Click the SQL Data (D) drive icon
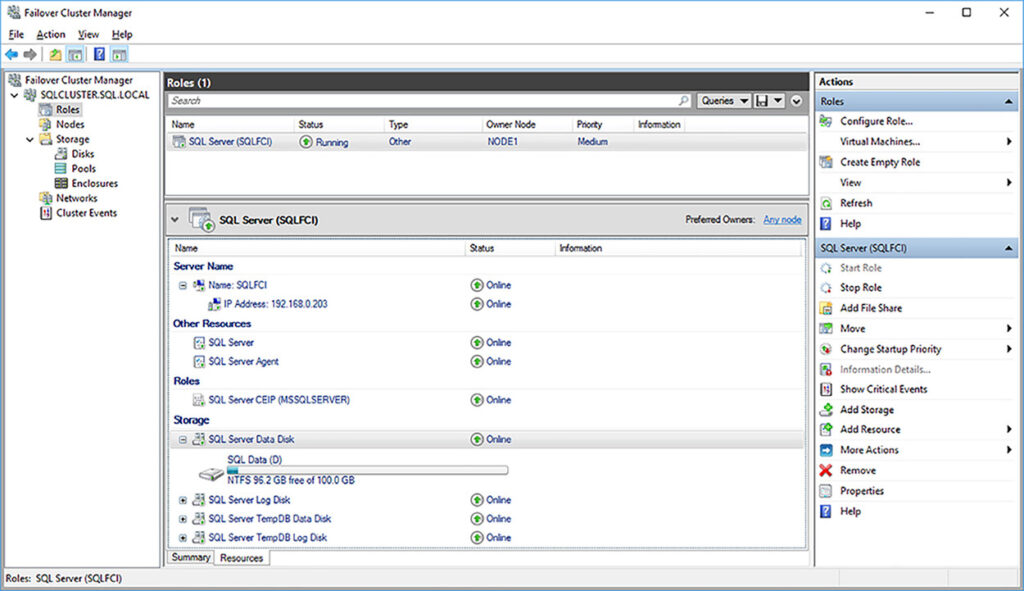Screen dimensions: 1024x591 click(x=212, y=474)
